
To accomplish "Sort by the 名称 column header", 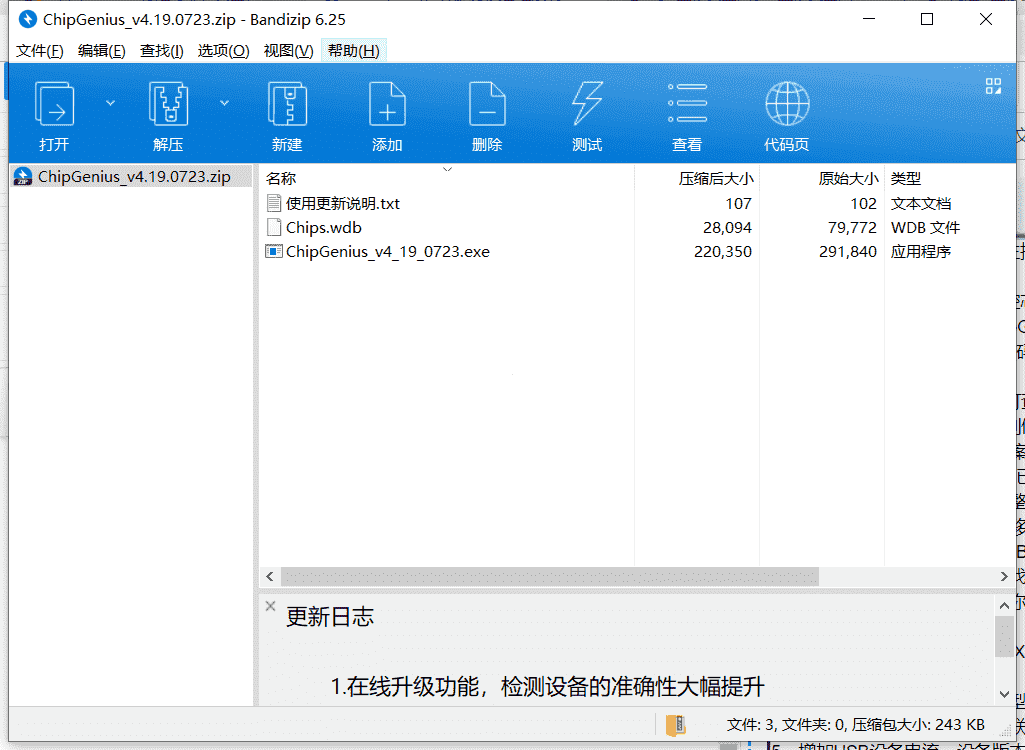I will [x=281, y=179].
